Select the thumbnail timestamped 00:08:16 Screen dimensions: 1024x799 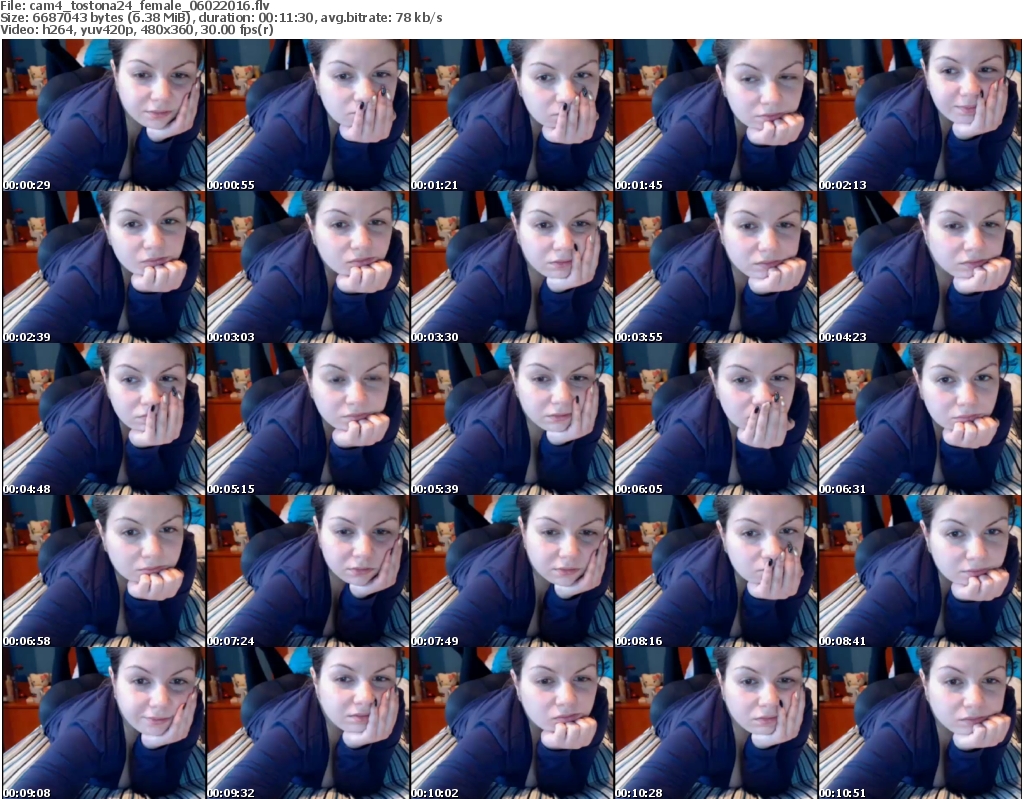coord(715,572)
